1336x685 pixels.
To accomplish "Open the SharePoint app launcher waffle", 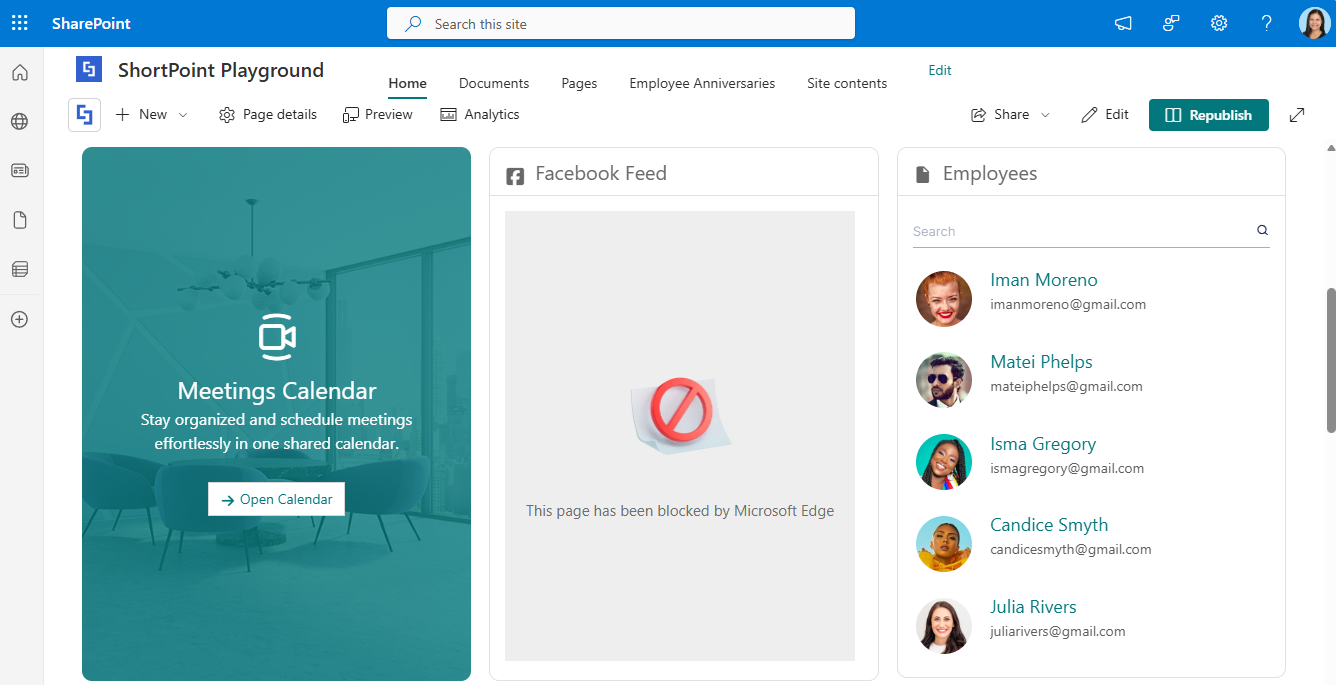I will point(19,22).
